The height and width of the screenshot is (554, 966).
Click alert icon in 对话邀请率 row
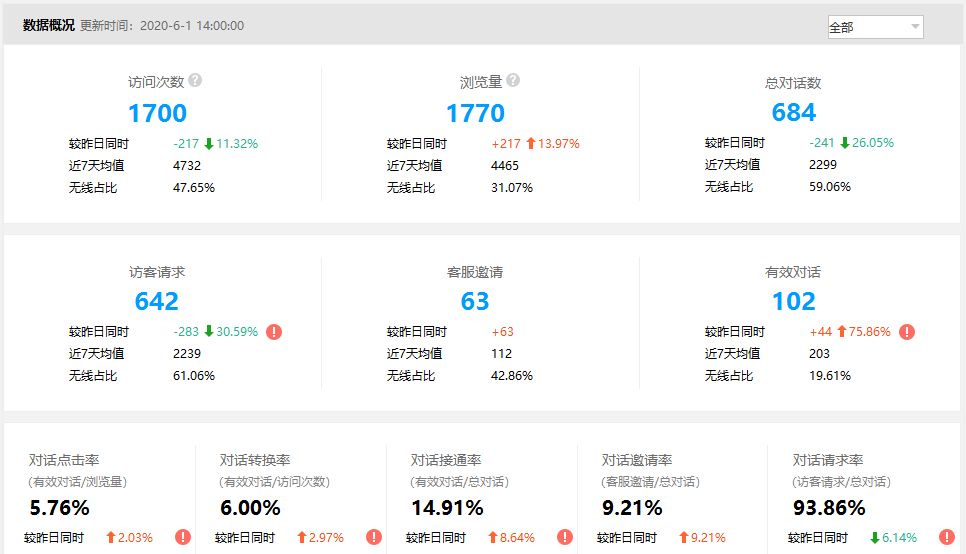click(x=756, y=537)
